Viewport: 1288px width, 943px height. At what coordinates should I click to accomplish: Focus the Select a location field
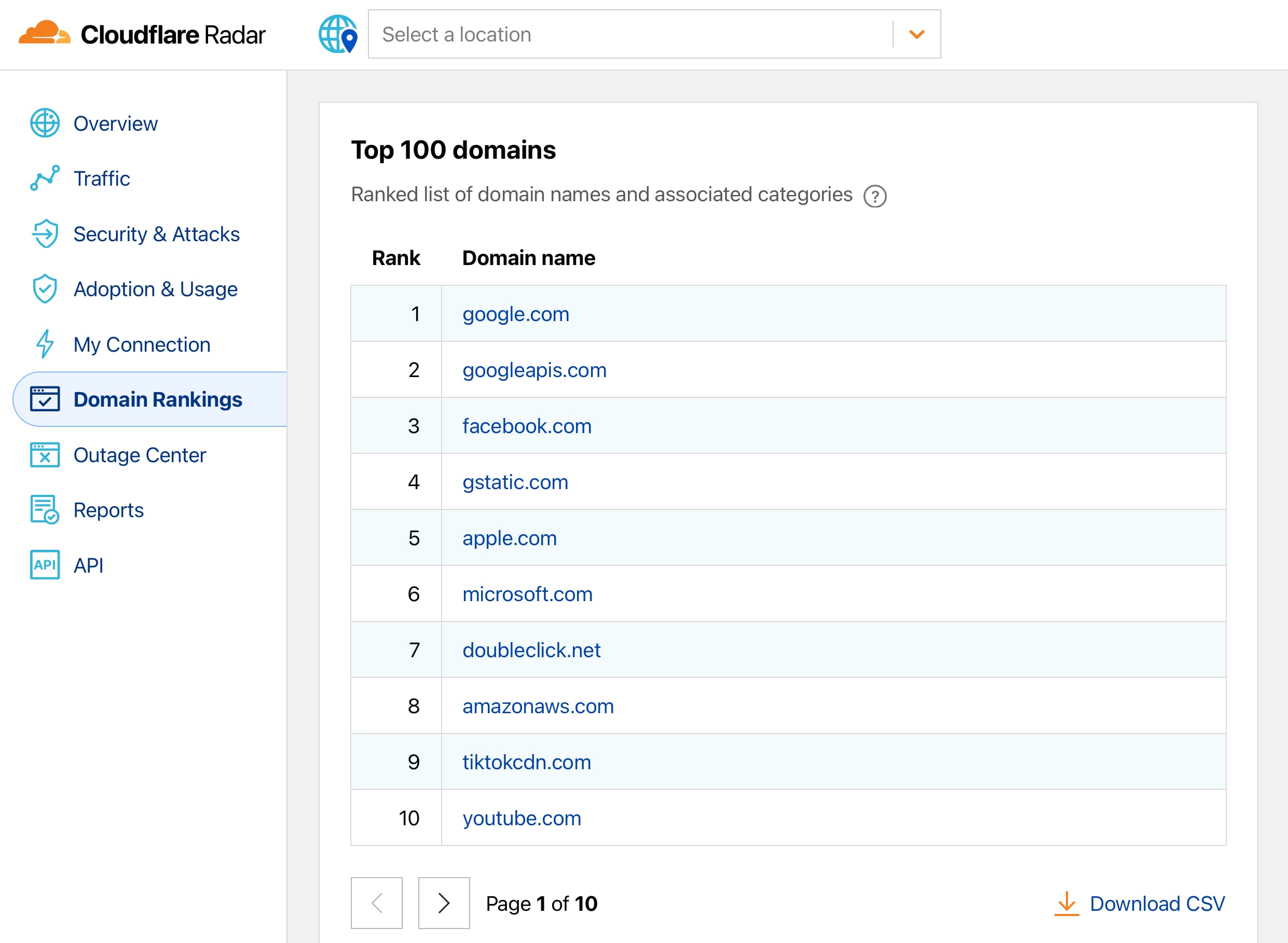654,34
